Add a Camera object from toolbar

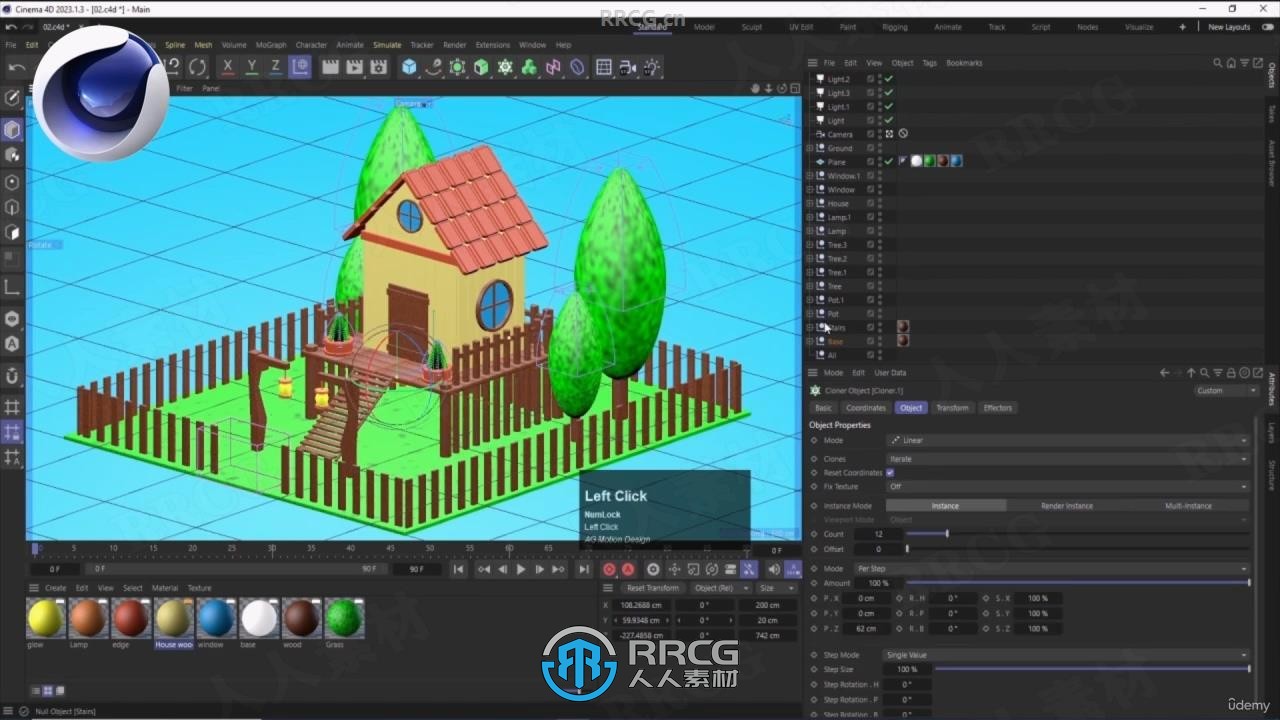click(x=628, y=67)
